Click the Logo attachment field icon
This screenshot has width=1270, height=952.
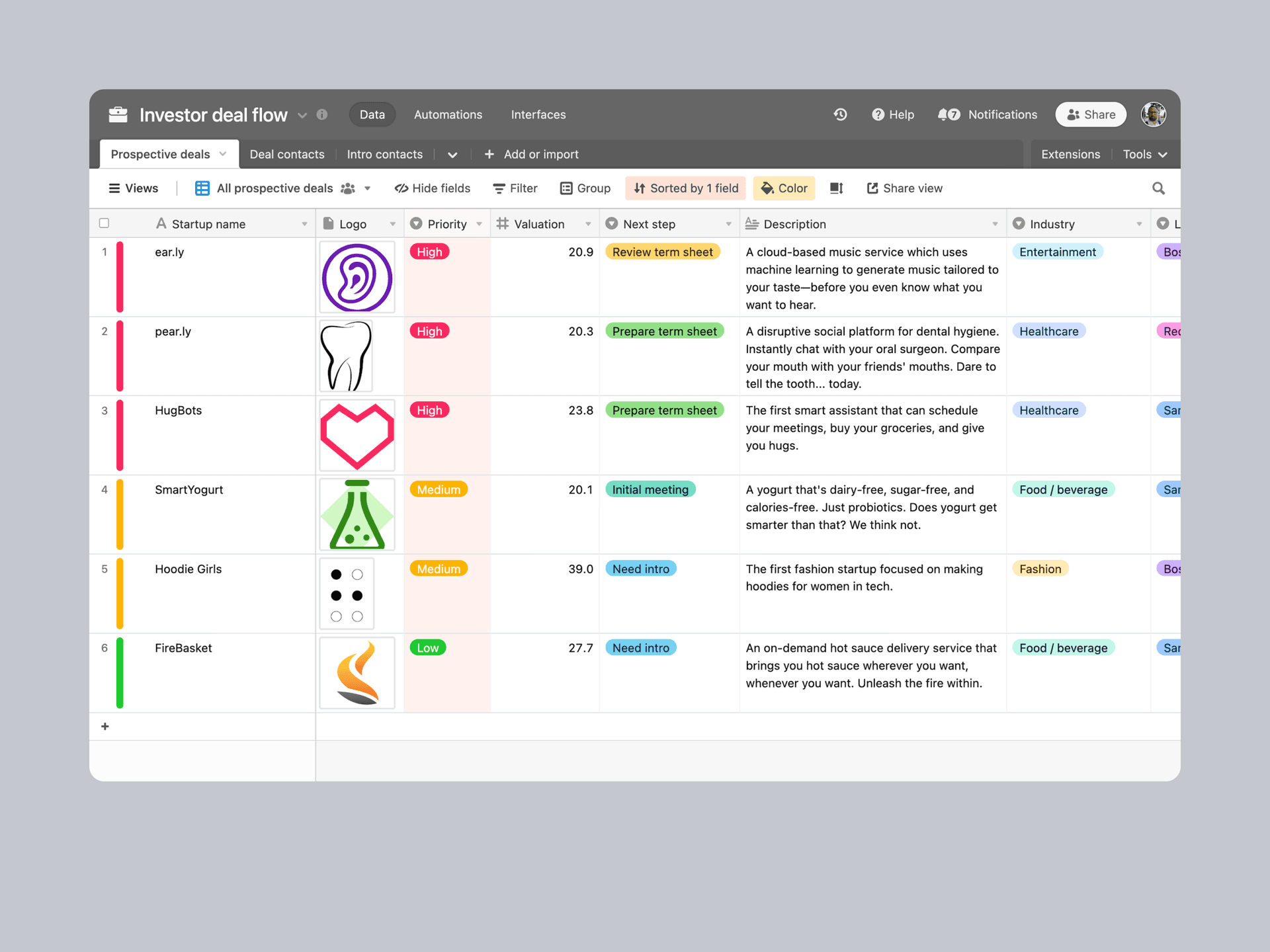point(328,223)
